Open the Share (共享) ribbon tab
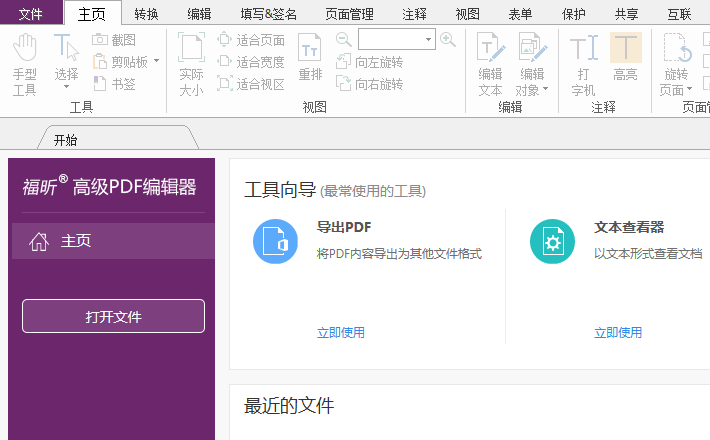 [626, 14]
